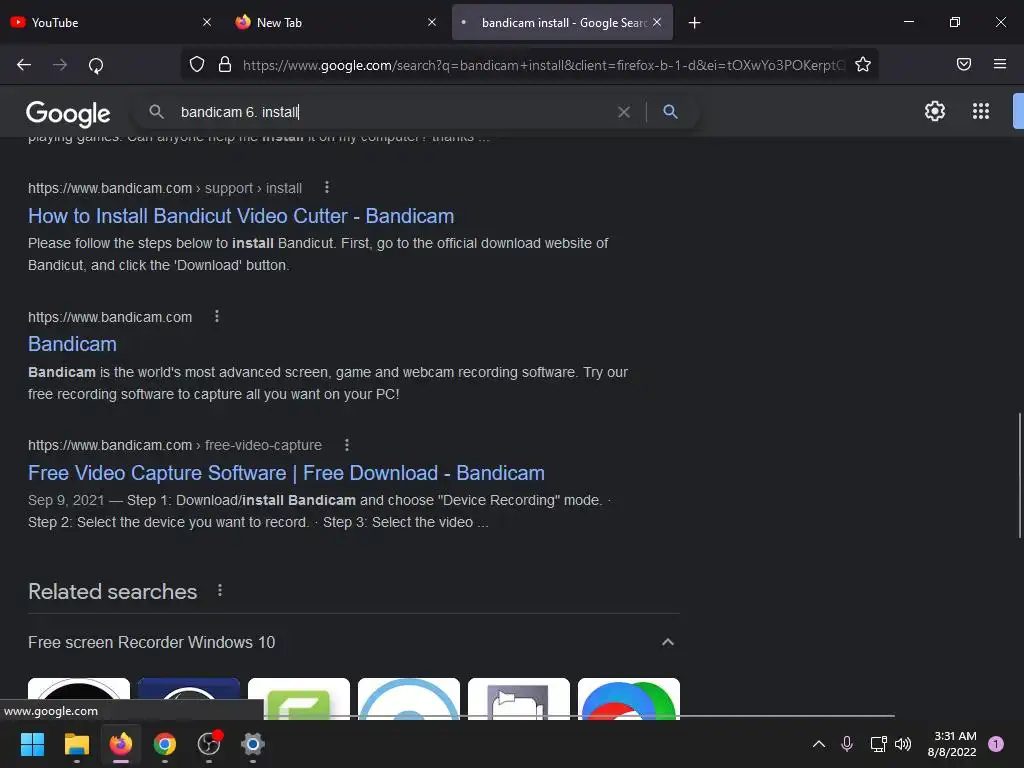Bookmark this page with the star
Screen dimensions: 1024x768
[863, 64]
